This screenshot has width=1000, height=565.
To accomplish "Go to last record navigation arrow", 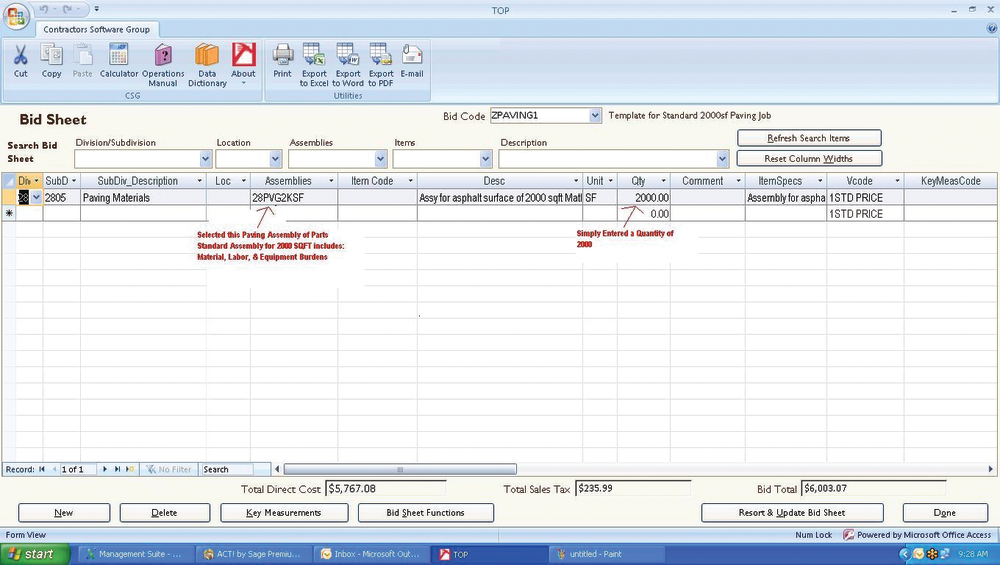I will [117, 469].
